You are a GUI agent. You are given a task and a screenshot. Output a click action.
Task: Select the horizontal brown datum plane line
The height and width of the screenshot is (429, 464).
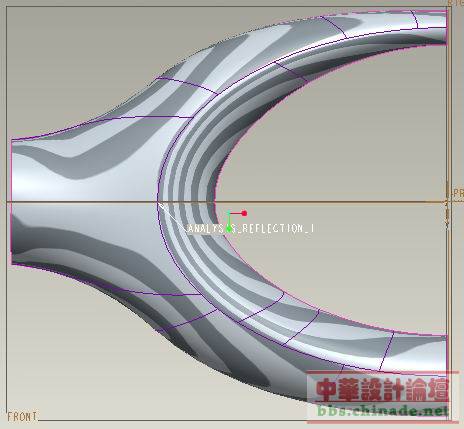tap(227, 202)
